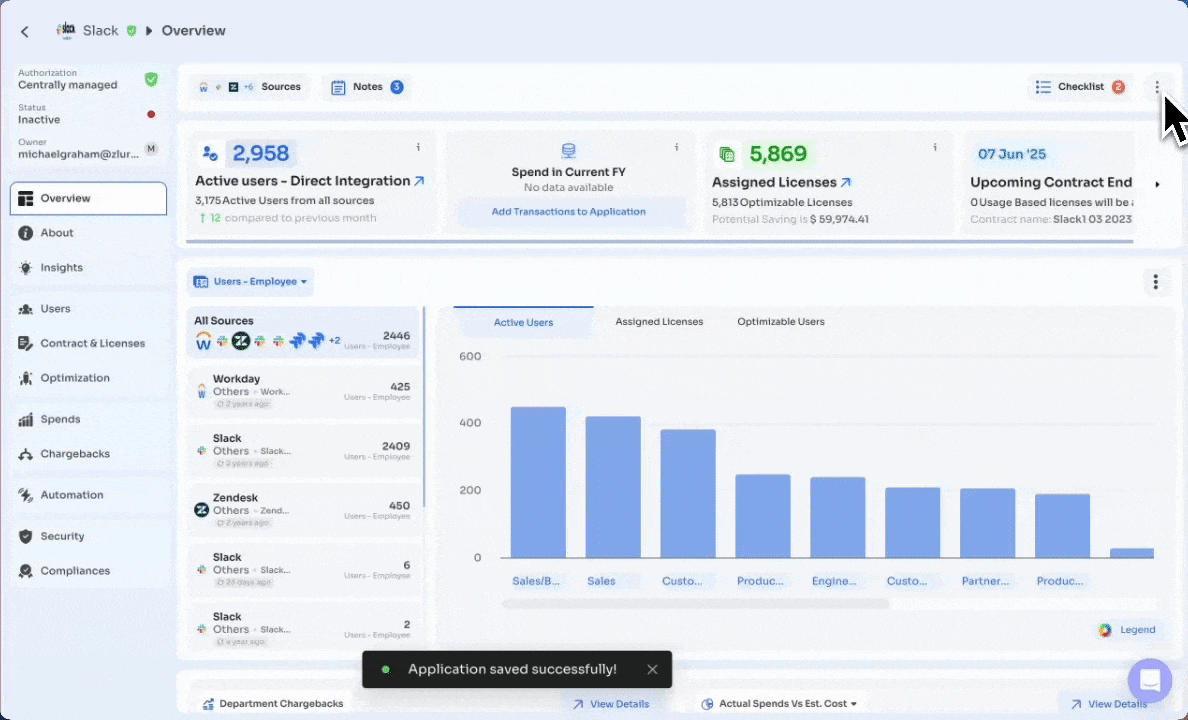The image size is (1188, 720).
Task: Click the Spend in Current FY info icon
Action: (677, 148)
